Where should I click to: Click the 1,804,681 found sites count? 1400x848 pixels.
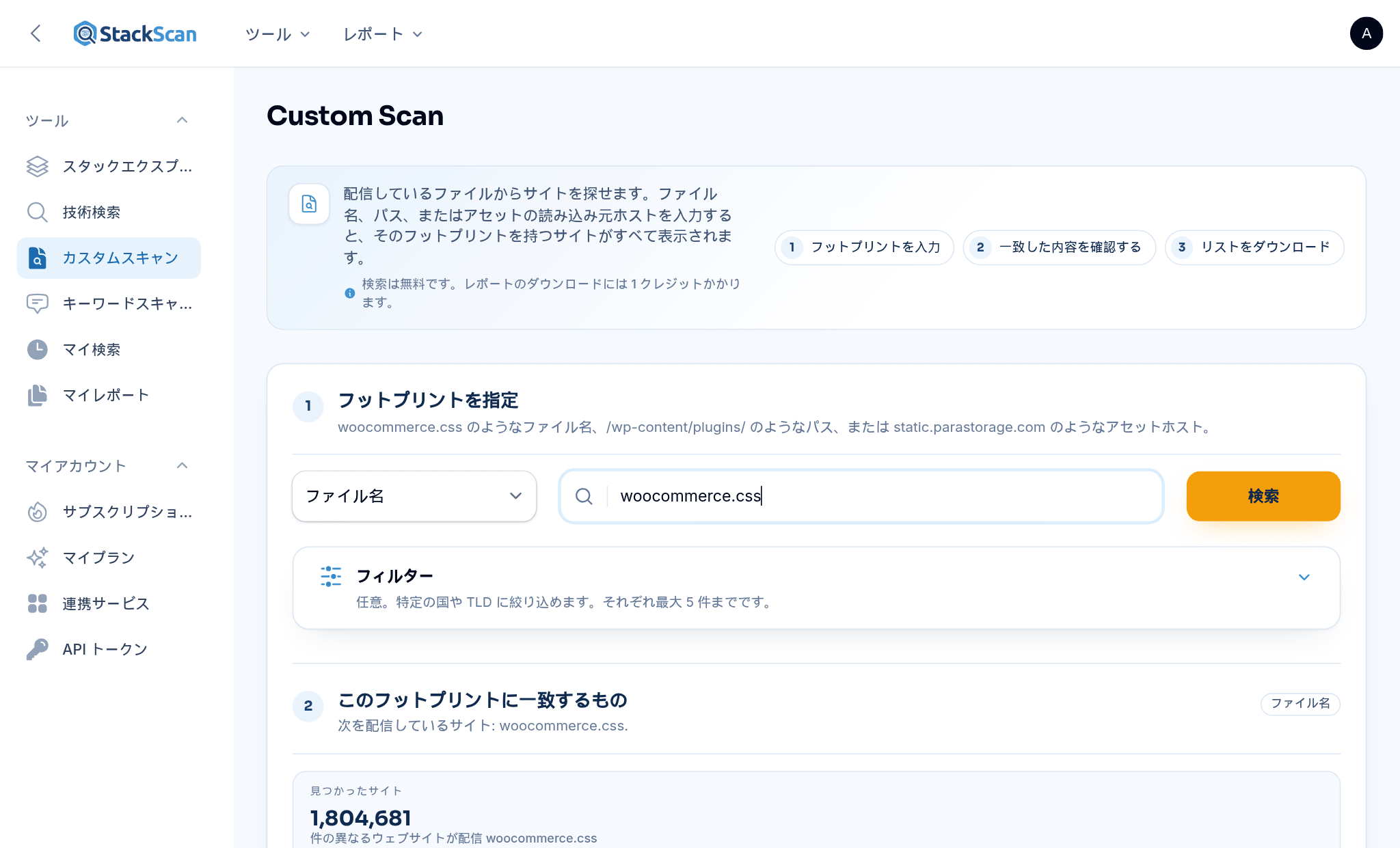[x=361, y=818]
